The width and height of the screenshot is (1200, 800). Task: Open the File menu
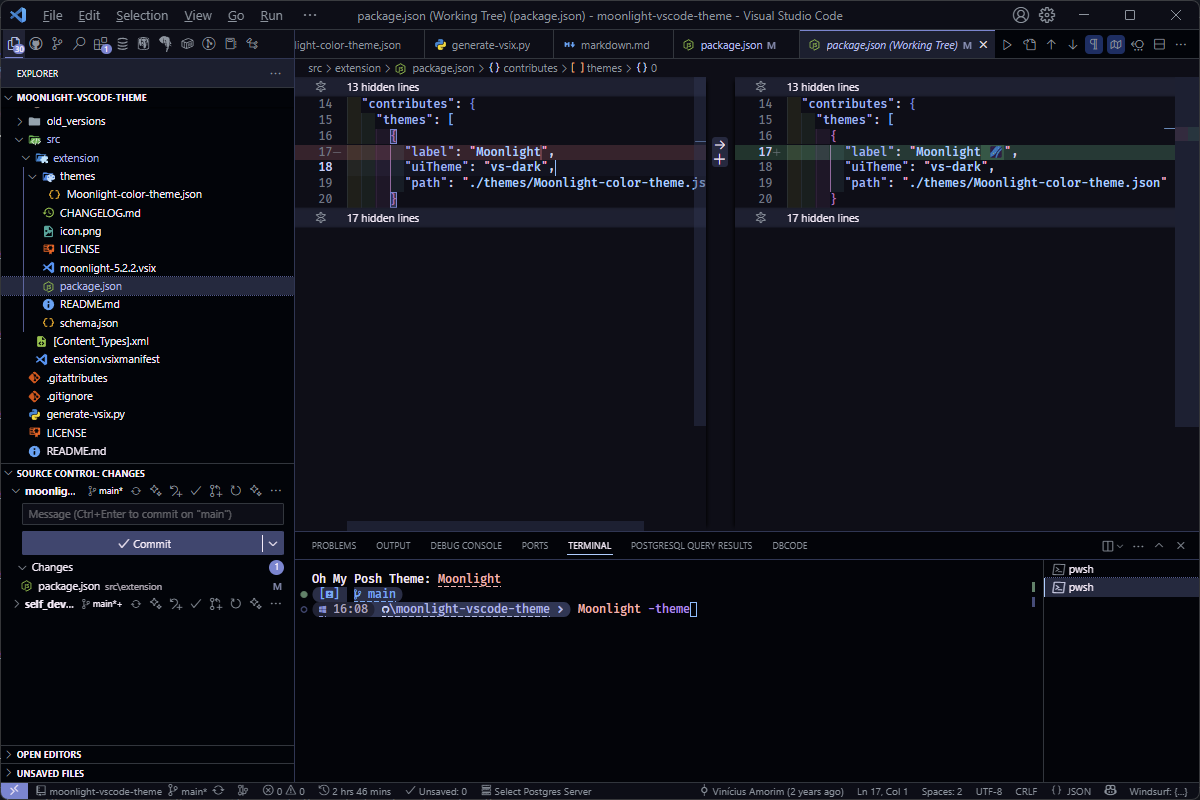click(52, 15)
